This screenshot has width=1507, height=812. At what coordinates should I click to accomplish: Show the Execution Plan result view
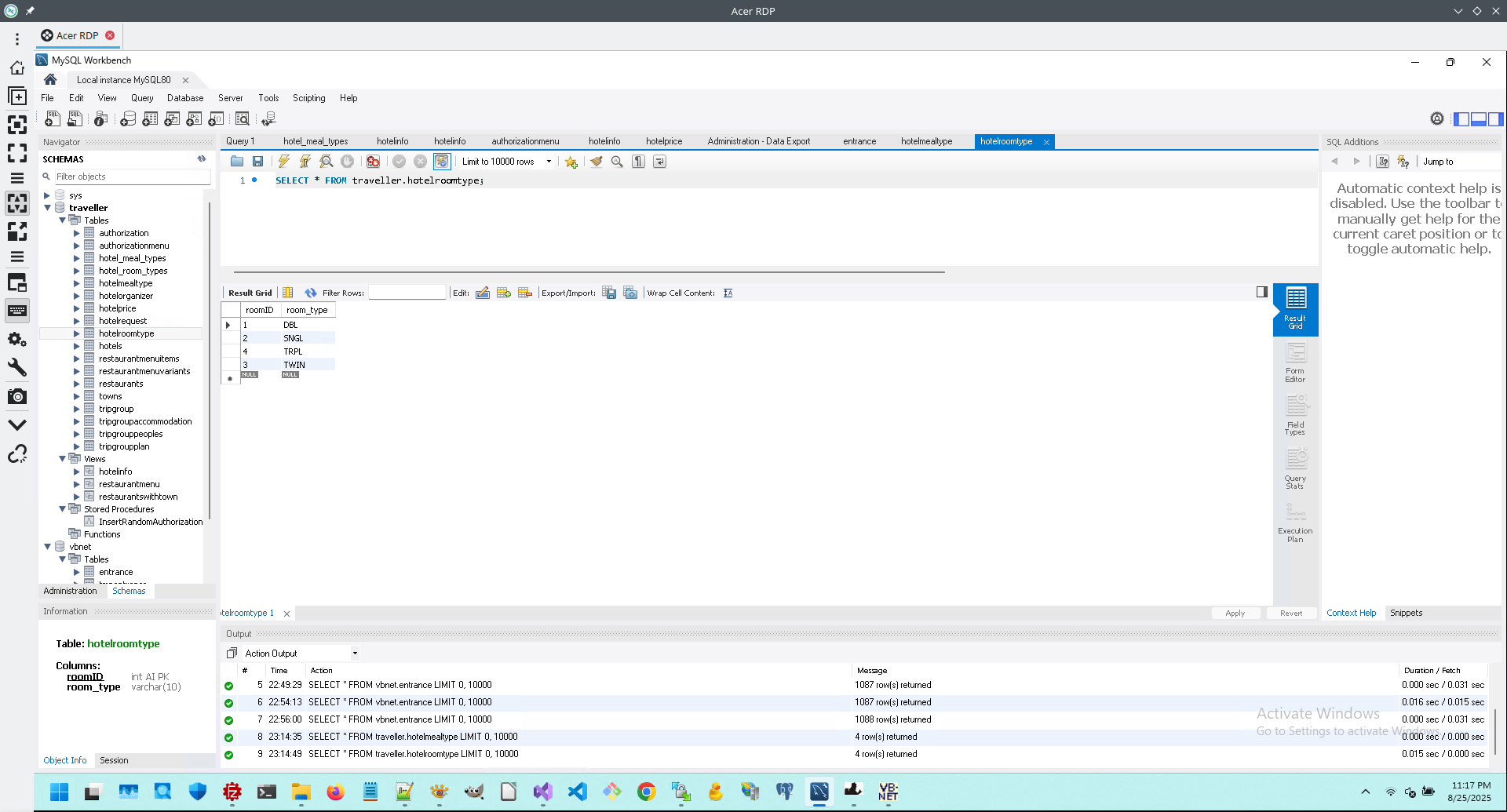click(1295, 523)
